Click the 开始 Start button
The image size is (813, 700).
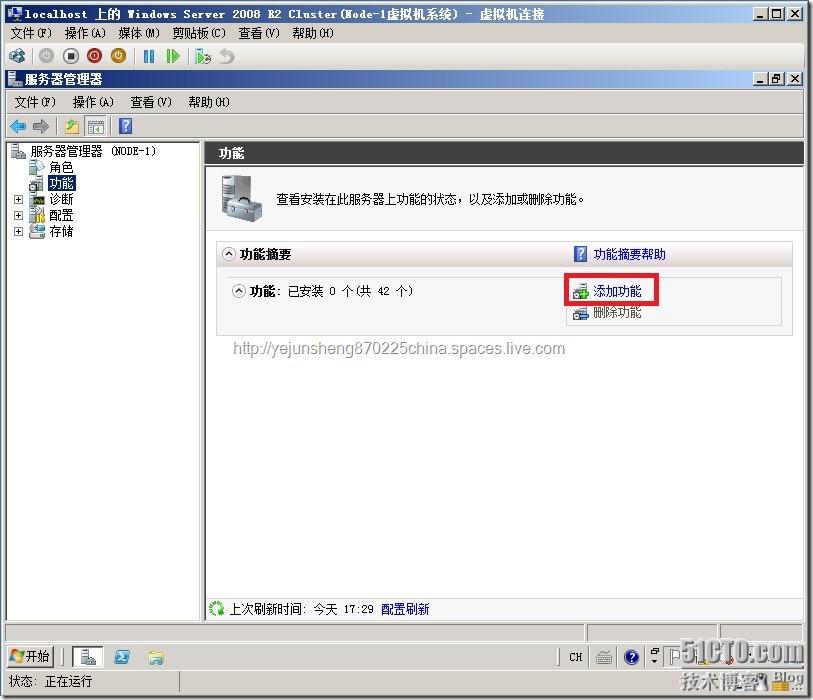point(30,657)
